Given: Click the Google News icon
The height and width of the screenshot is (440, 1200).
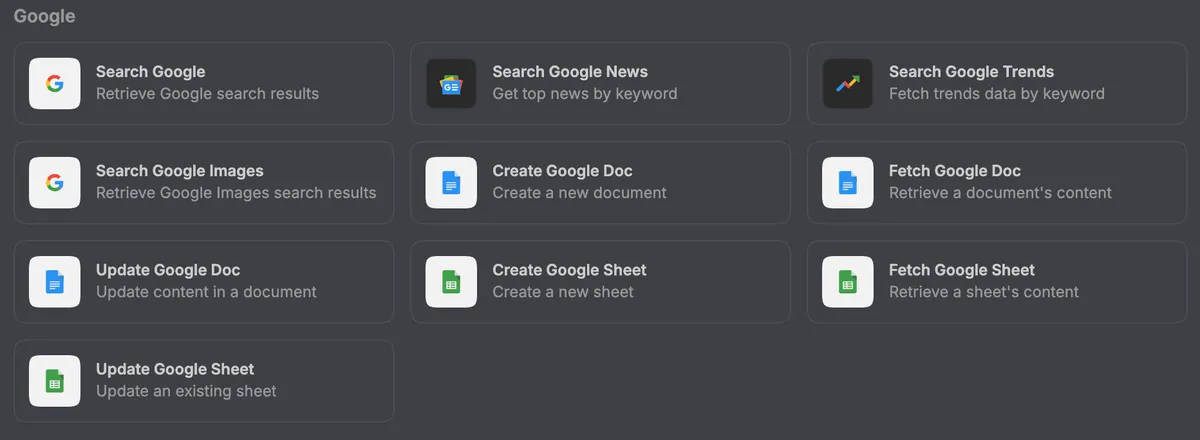Looking at the screenshot, I should tap(451, 83).
